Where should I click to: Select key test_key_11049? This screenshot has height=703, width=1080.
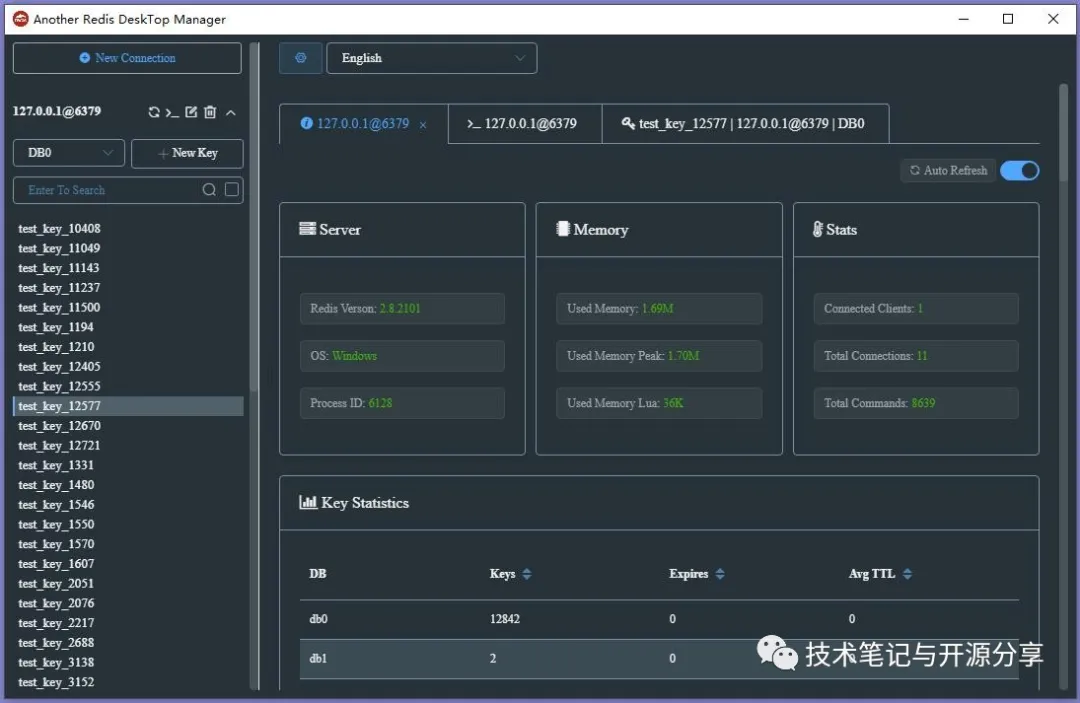point(128,248)
